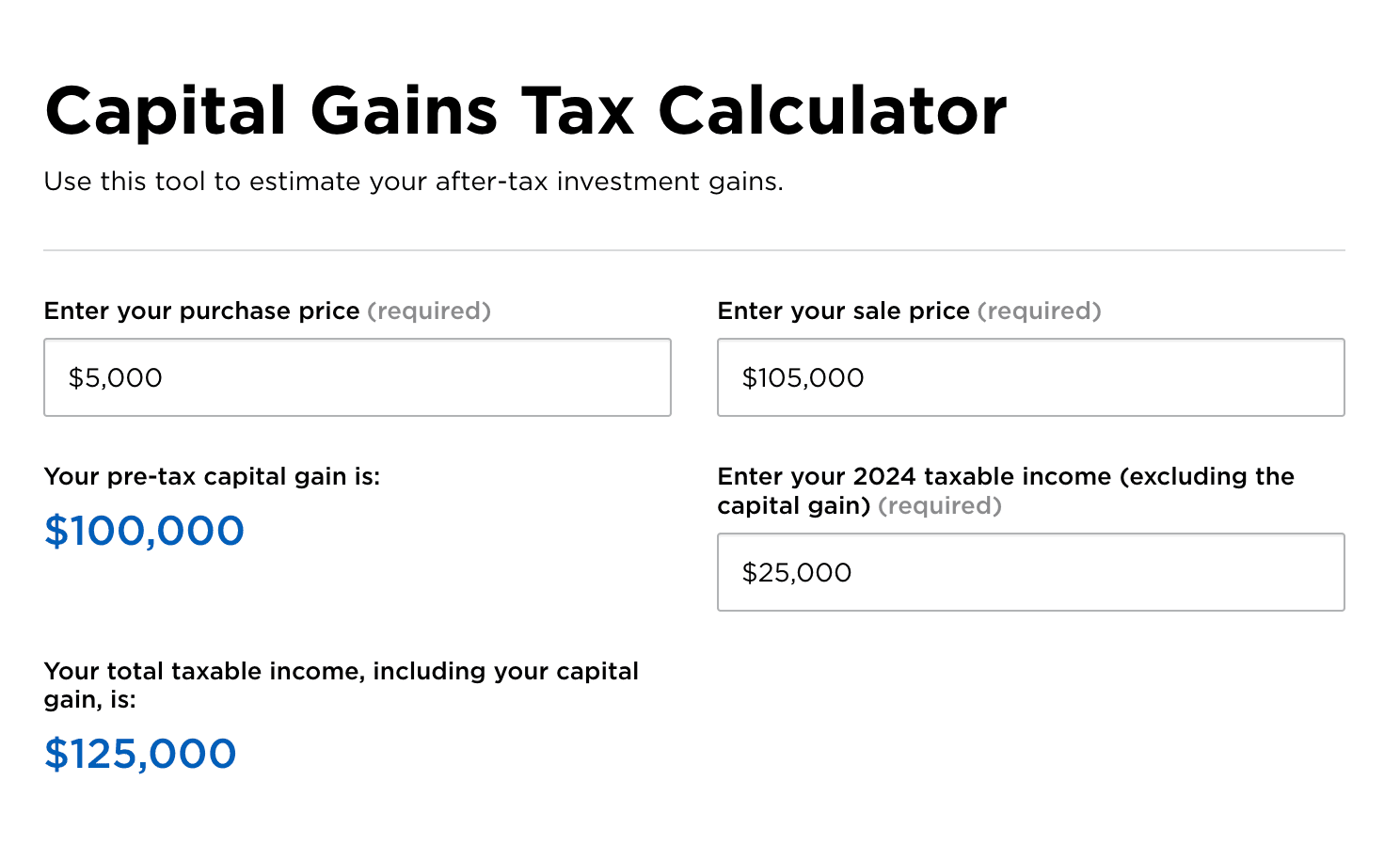Click the word 'Capital' in the title

(x=166, y=112)
